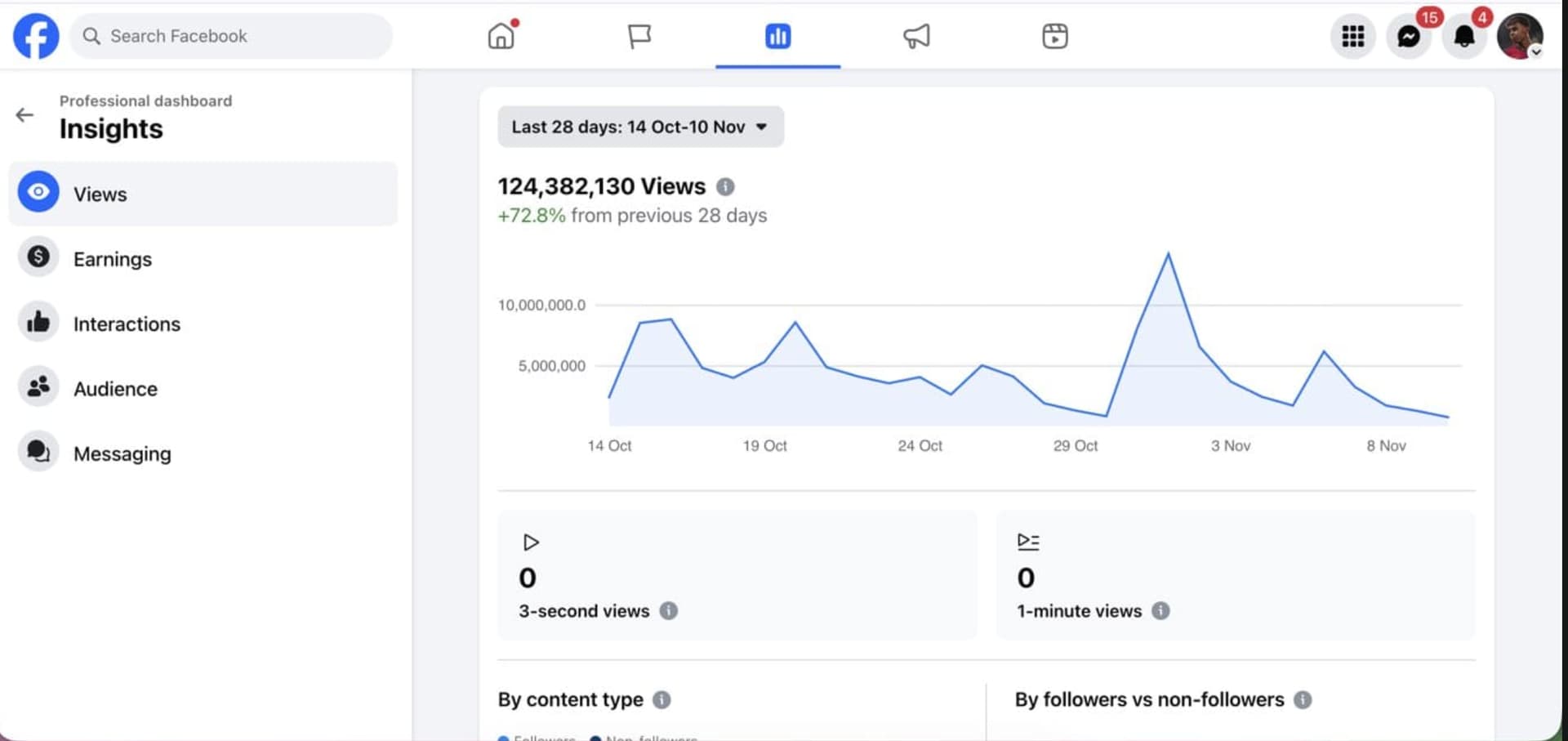The height and width of the screenshot is (741, 1568).
Task: Click the Facebook logo icon
Action: click(36, 36)
